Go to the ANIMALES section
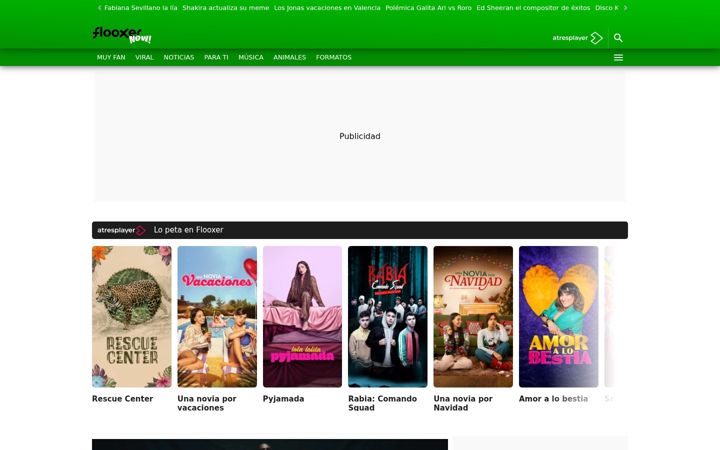The width and height of the screenshot is (720, 450). pyautogui.click(x=289, y=57)
